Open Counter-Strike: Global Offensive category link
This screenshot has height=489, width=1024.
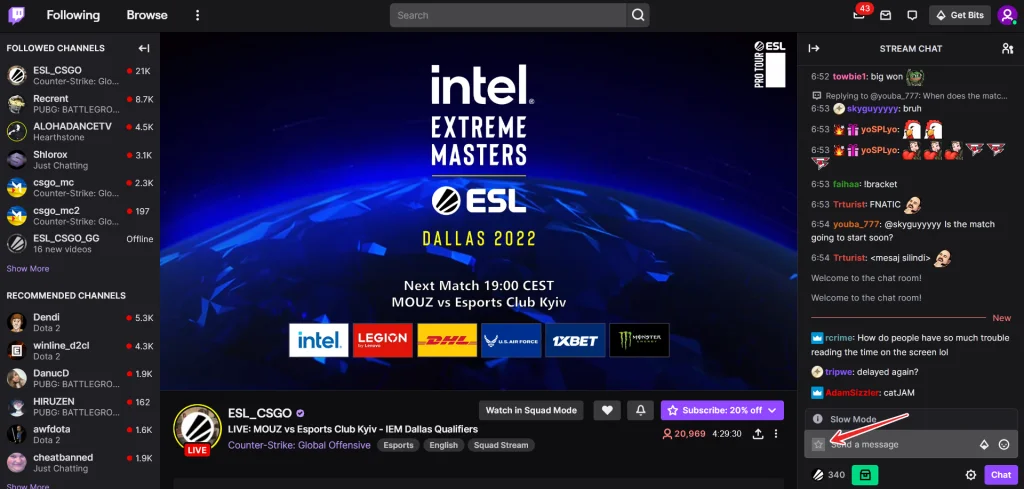pyautogui.click(x=299, y=445)
